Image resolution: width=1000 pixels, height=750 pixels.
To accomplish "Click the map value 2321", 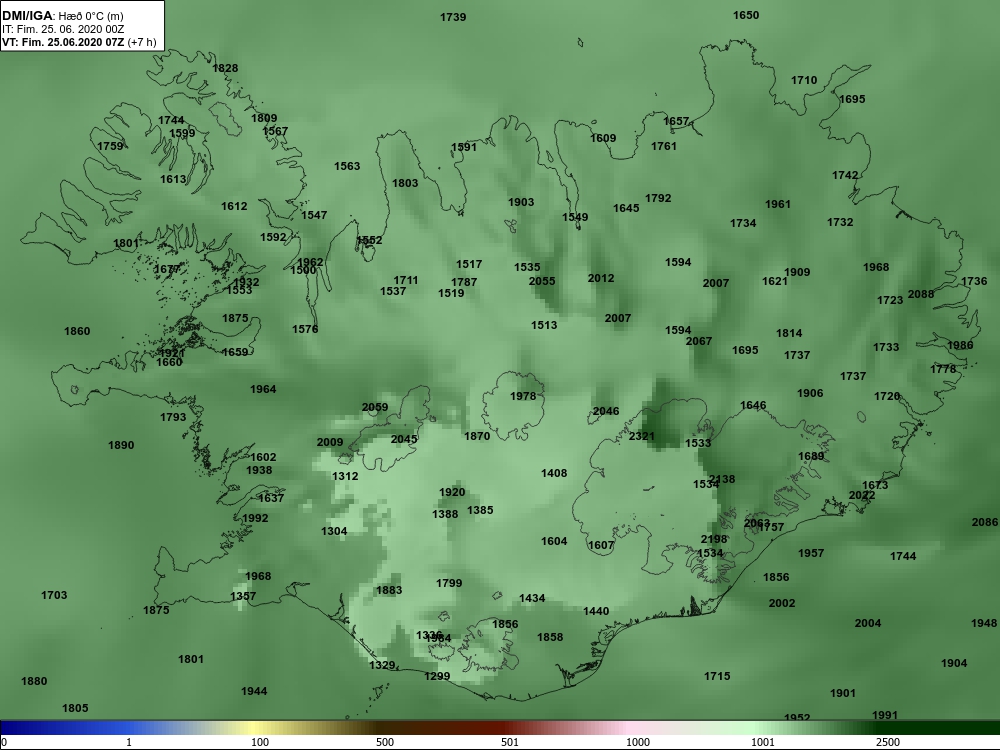I will tap(642, 436).
